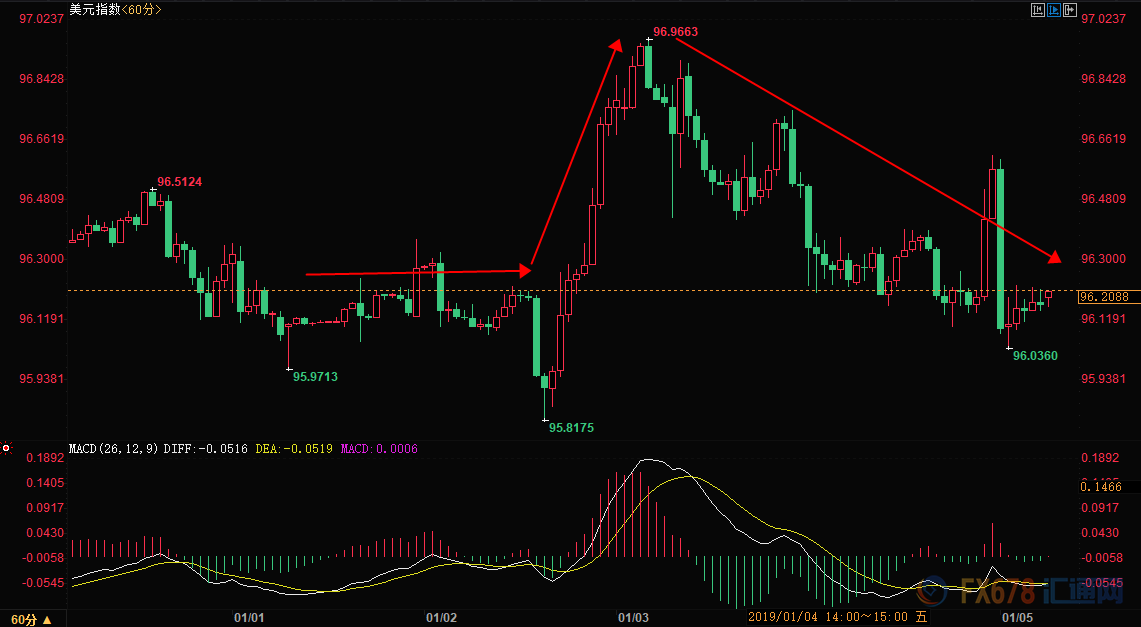
Task: Click the 01/03 date on time axis
Action: [x=633, y=618]
